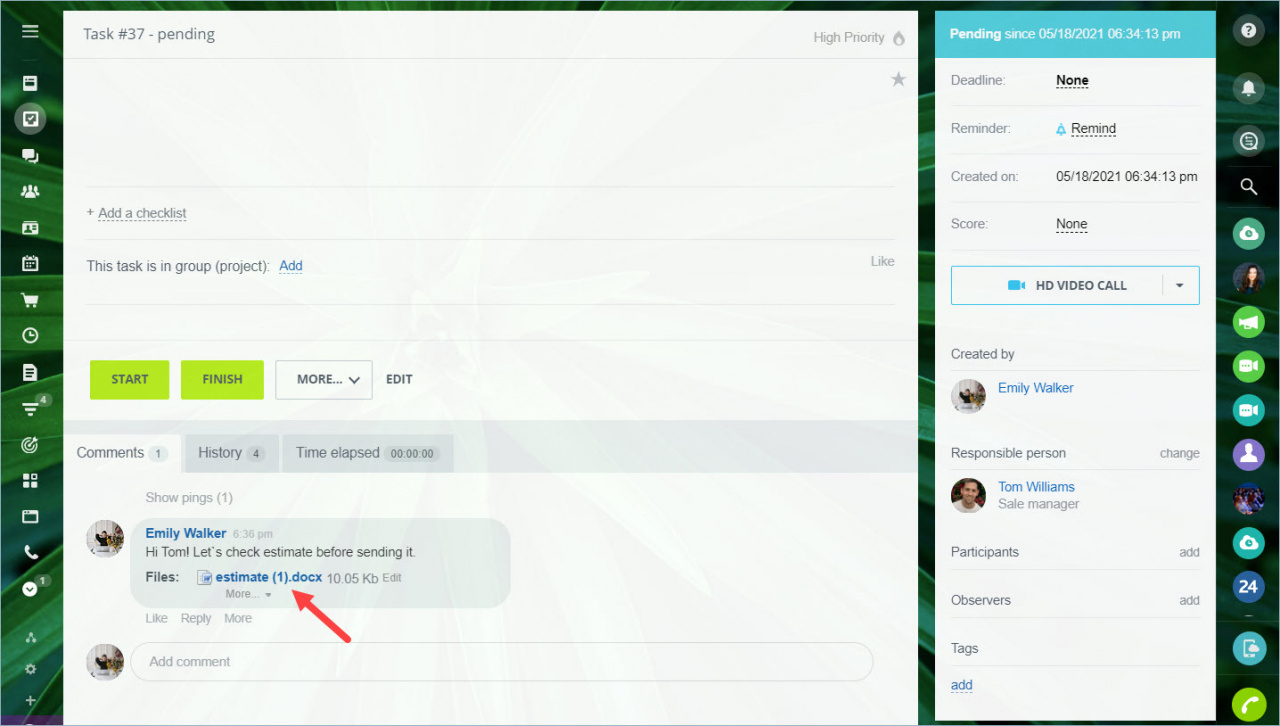Open the mobile chat icon in right bar
Image resolution: width=1280 pixels, height=726 pixels.
click(1248, 649)
